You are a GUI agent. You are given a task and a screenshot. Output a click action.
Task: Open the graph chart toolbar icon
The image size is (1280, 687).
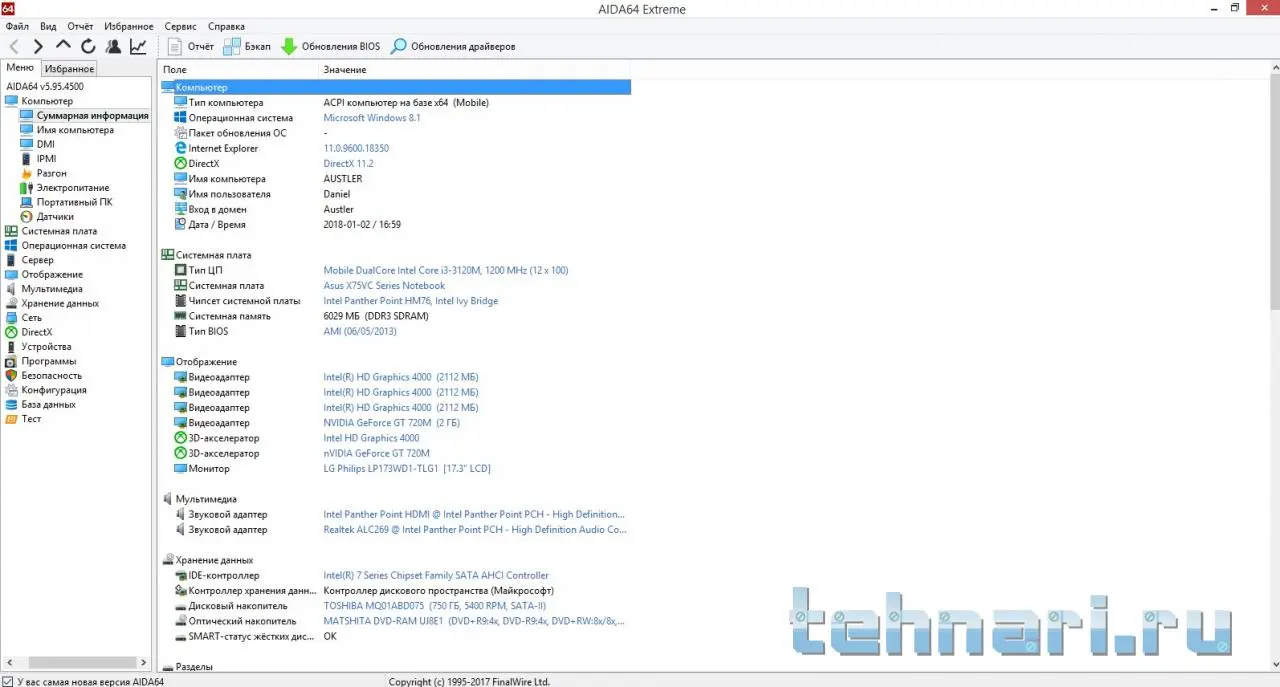click(138, 46)
